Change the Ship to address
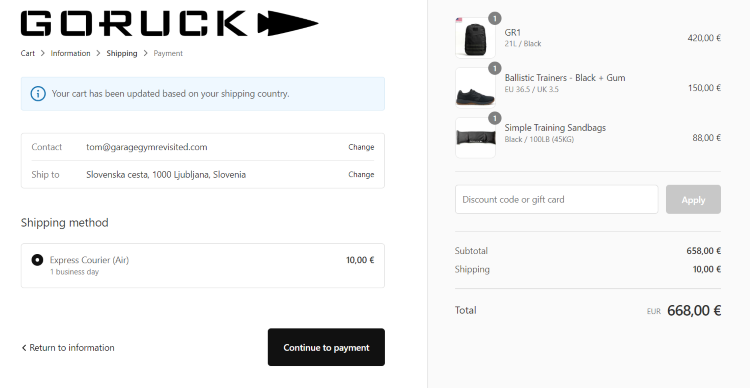This screenshot has height=388, width=750. pyautogui.click(x=361, y=175)
